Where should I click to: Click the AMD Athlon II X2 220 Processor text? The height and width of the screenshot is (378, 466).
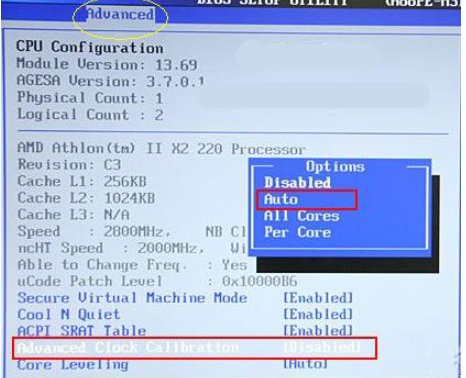(161, 148)
